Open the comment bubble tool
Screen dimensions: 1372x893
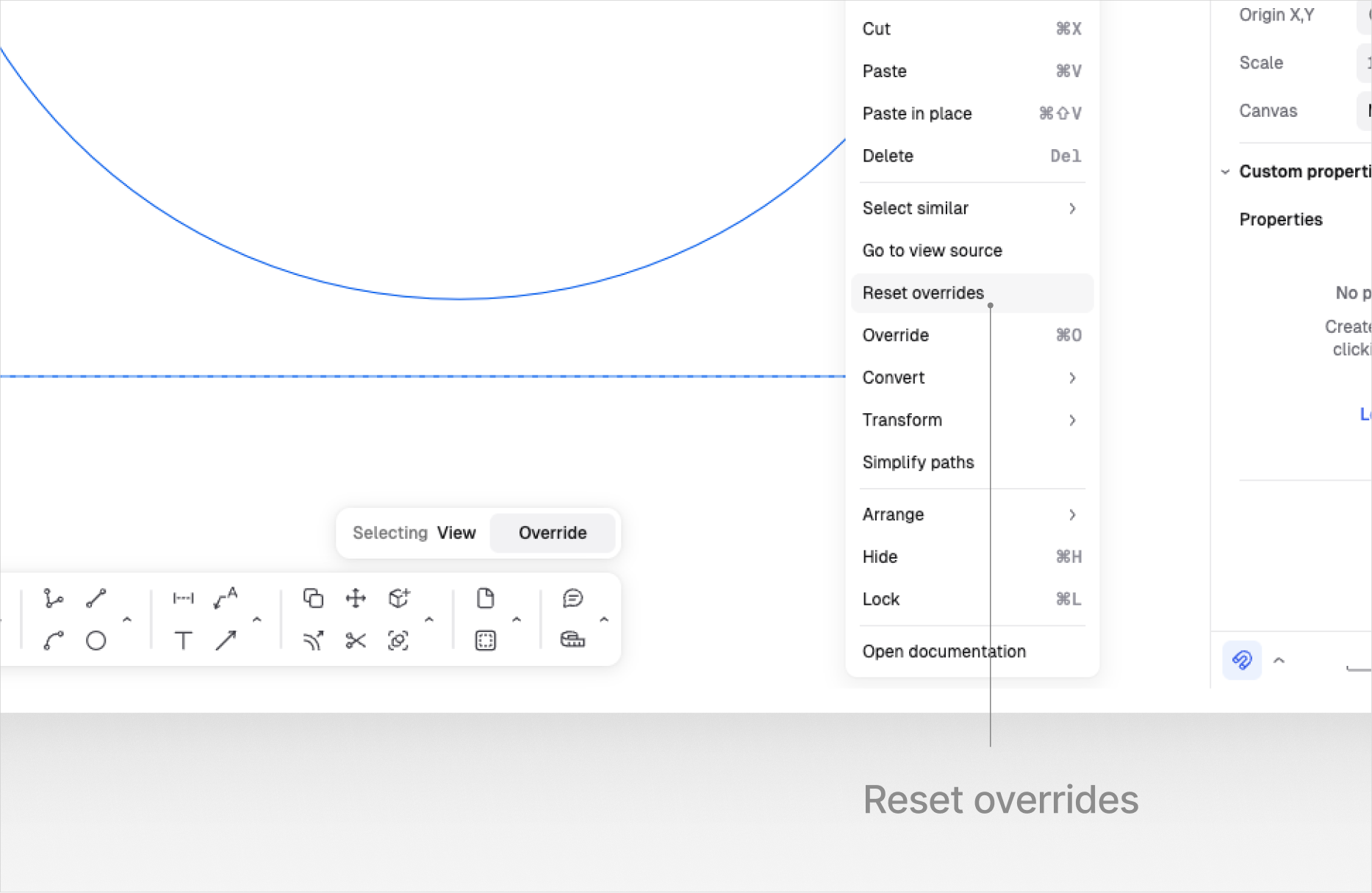[x=572, y=598]
